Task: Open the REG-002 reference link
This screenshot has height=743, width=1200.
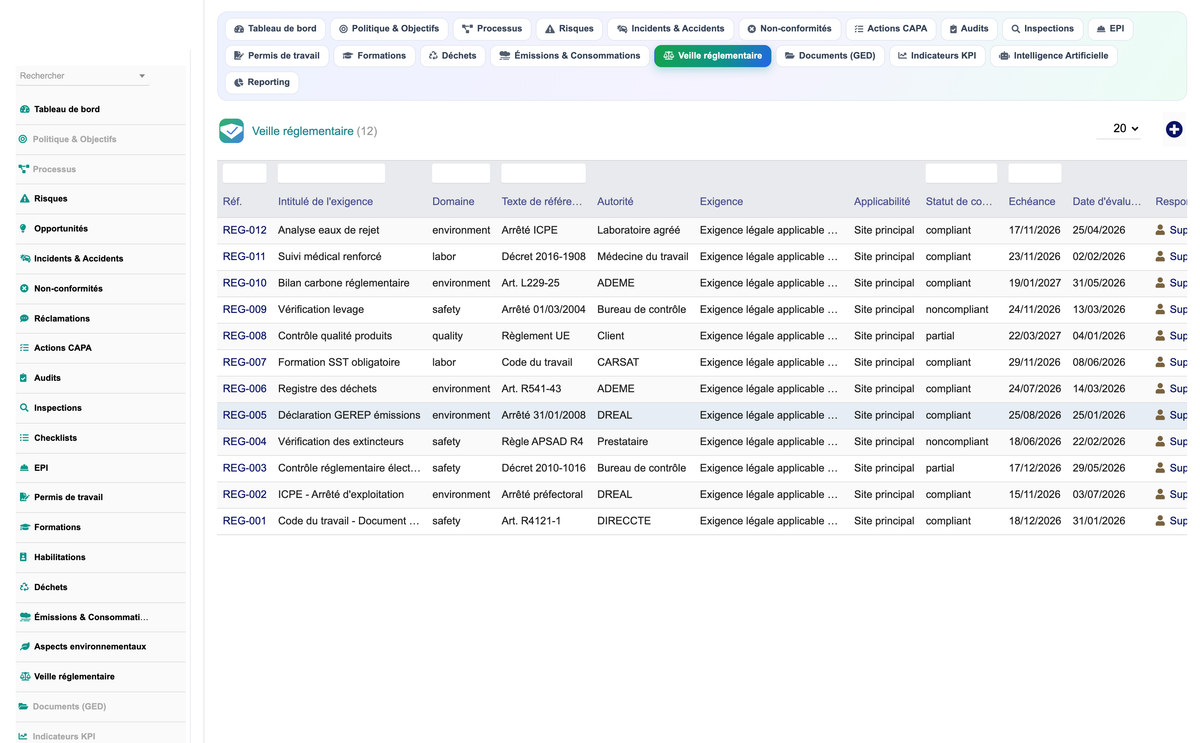Action: point(244,494)
